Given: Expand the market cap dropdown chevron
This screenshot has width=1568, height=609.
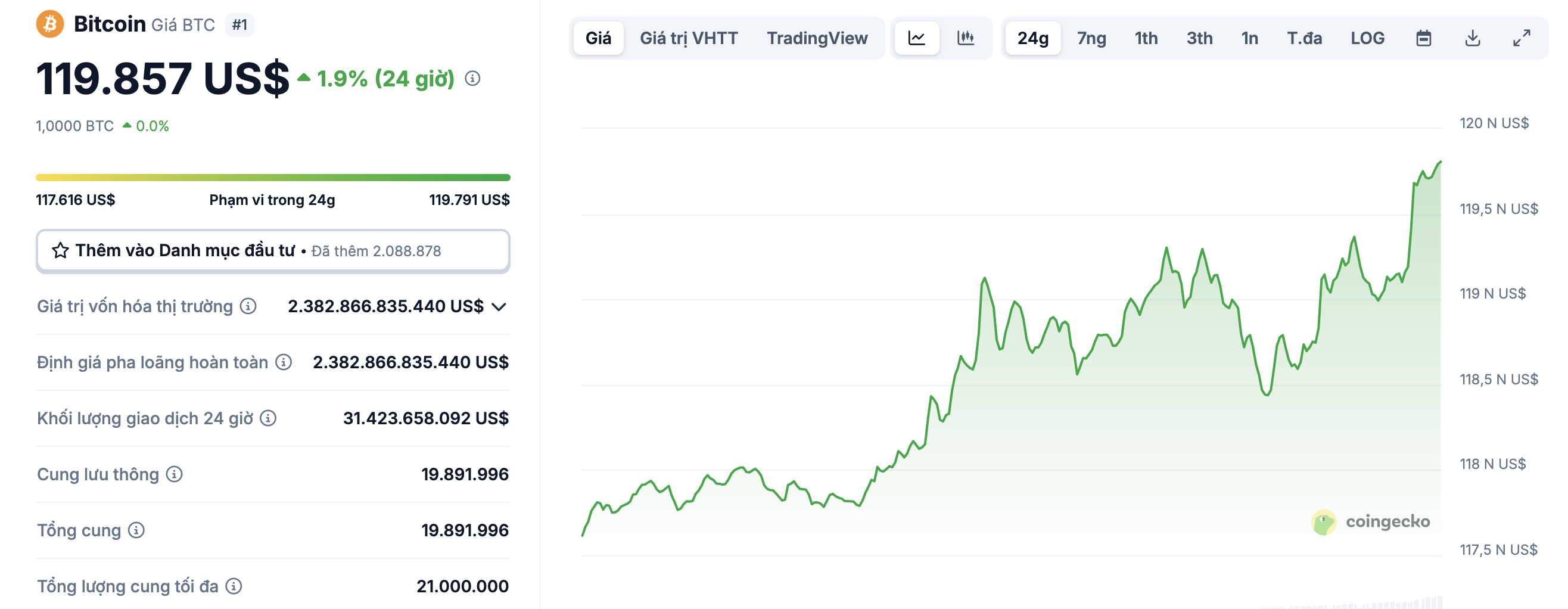Looking at the screenshot, I should pos(499,307).
